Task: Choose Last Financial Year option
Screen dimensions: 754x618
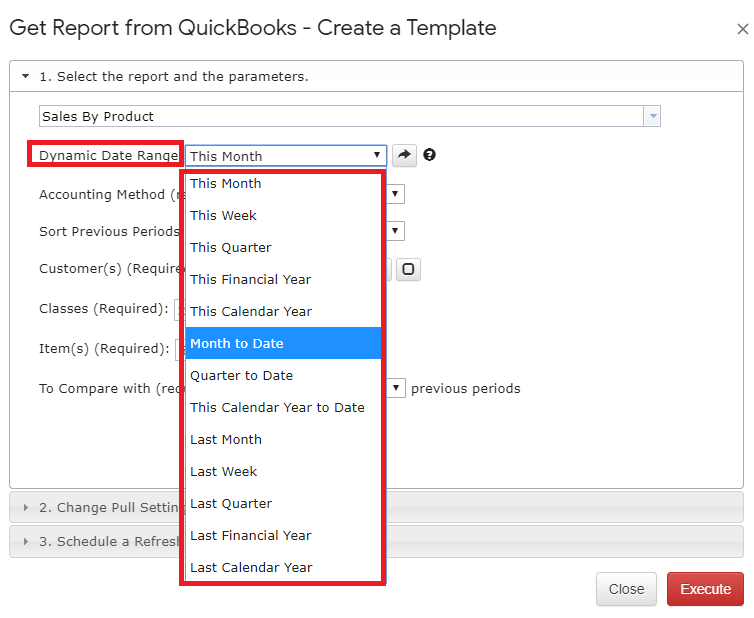Action: click(x=283, y=535)
